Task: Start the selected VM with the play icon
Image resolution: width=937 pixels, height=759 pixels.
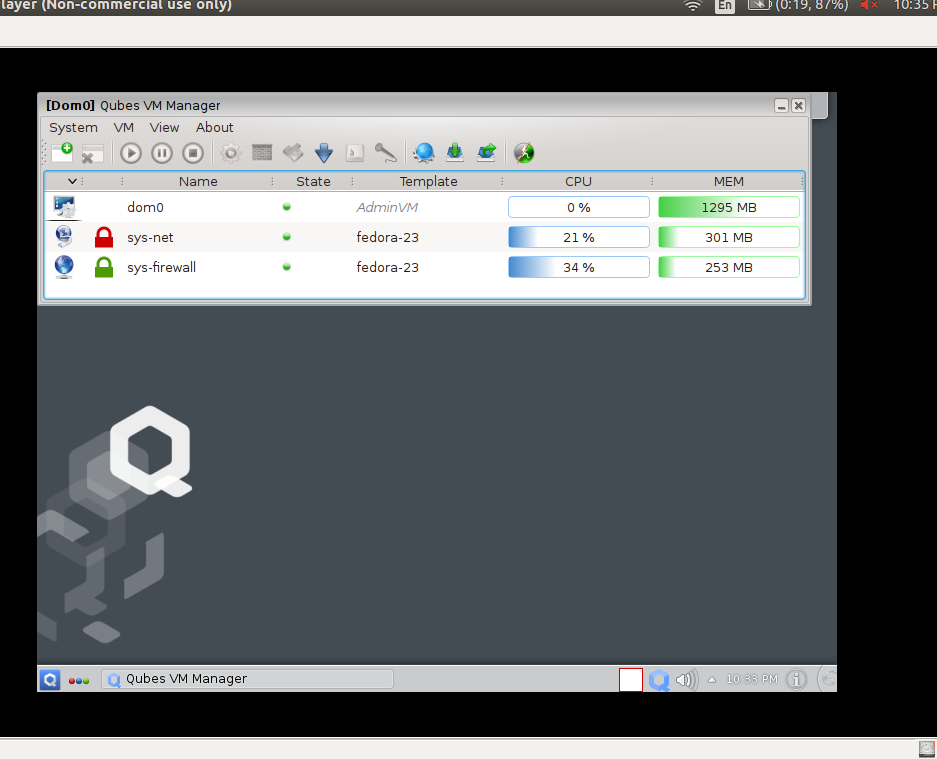Action: 130,152
